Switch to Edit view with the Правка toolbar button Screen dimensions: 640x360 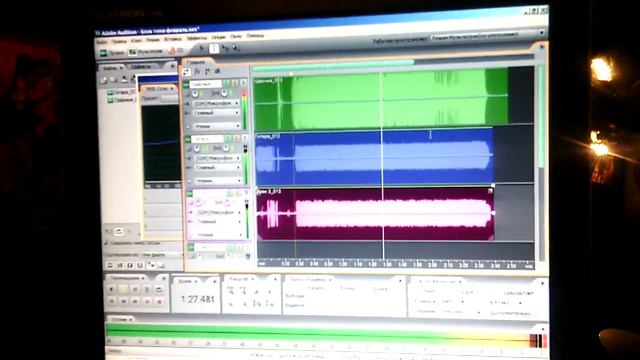(112, 53)
